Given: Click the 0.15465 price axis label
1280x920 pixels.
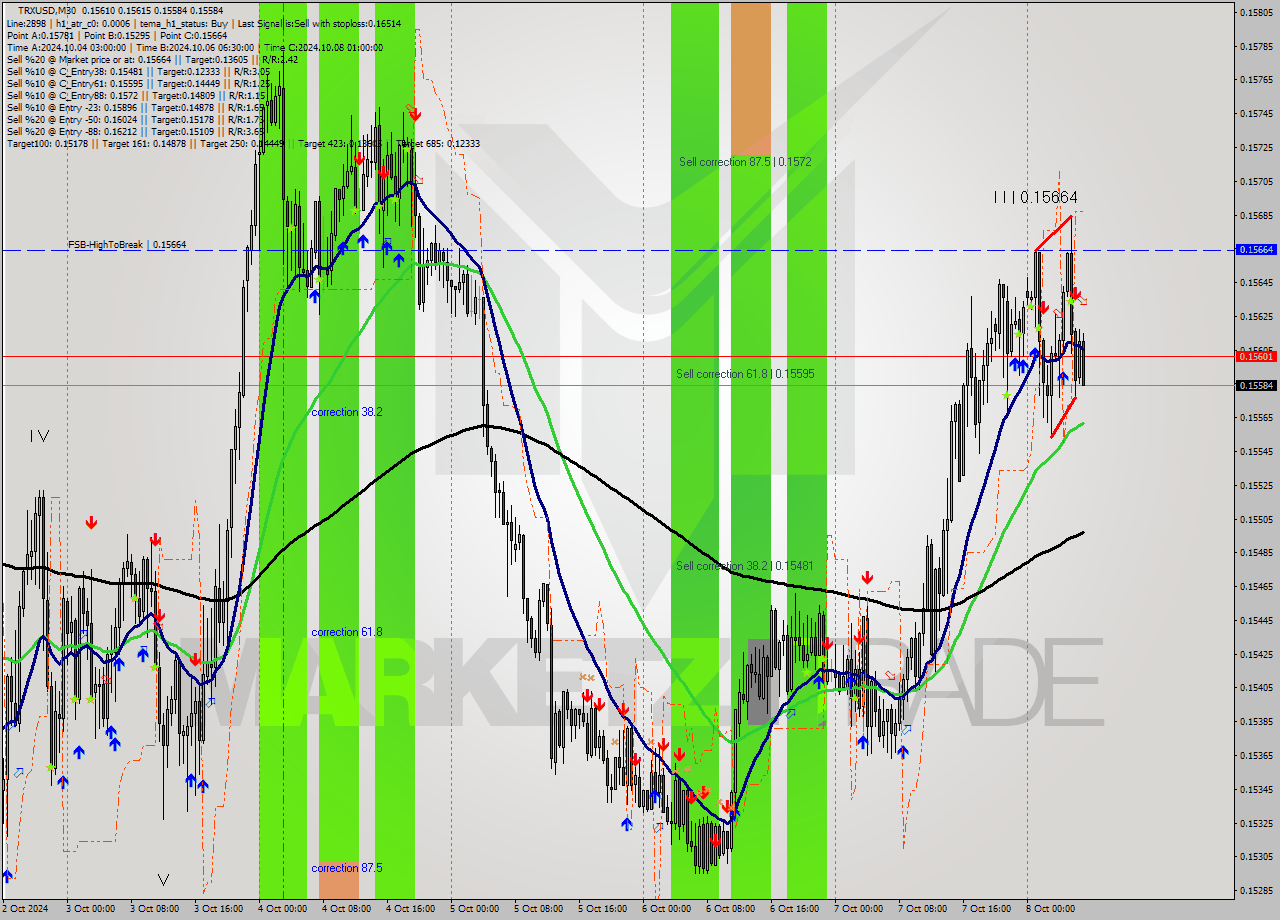Looking at the screenshot, I should point(1255,586).
